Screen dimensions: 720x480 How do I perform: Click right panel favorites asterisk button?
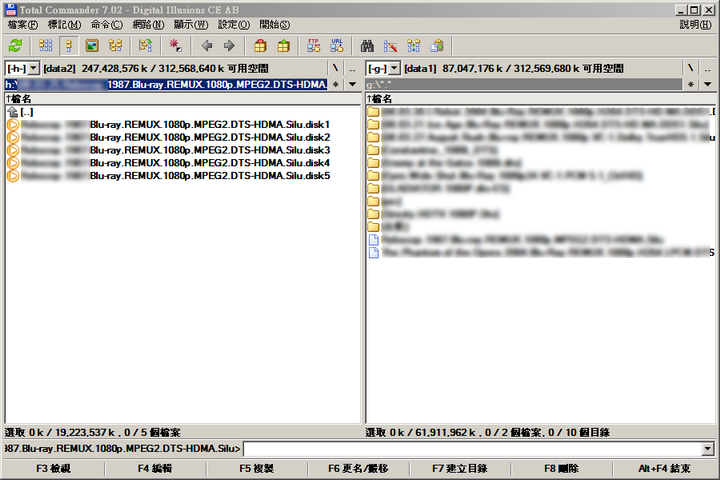[691, 84]
